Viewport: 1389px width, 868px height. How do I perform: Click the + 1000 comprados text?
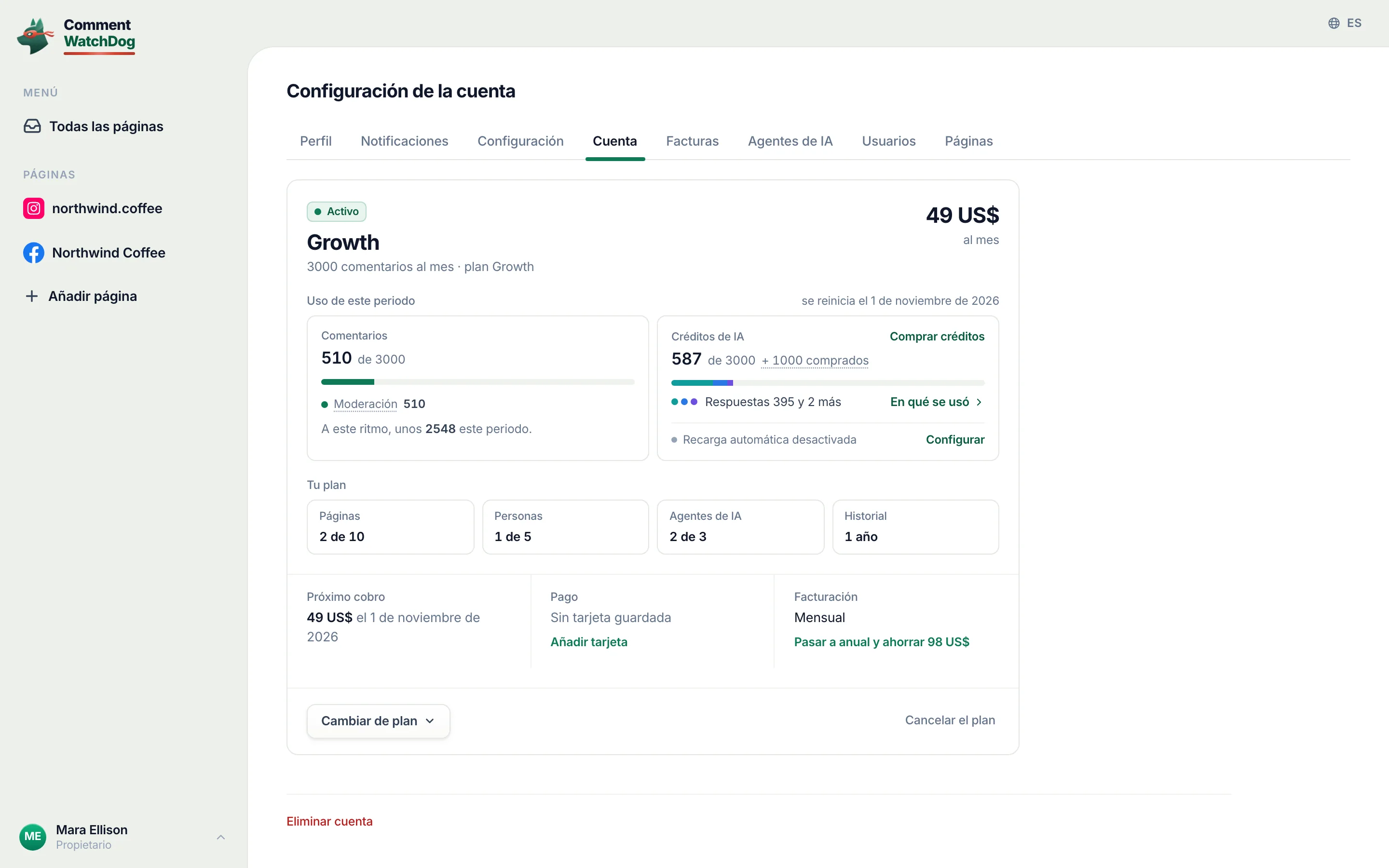pos(815,361)
